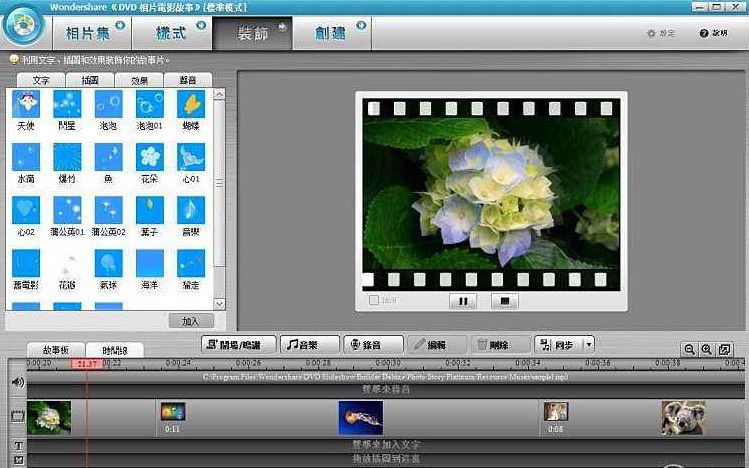Go to the 創建 create step
749x468 pixels.
pos(332,33)
